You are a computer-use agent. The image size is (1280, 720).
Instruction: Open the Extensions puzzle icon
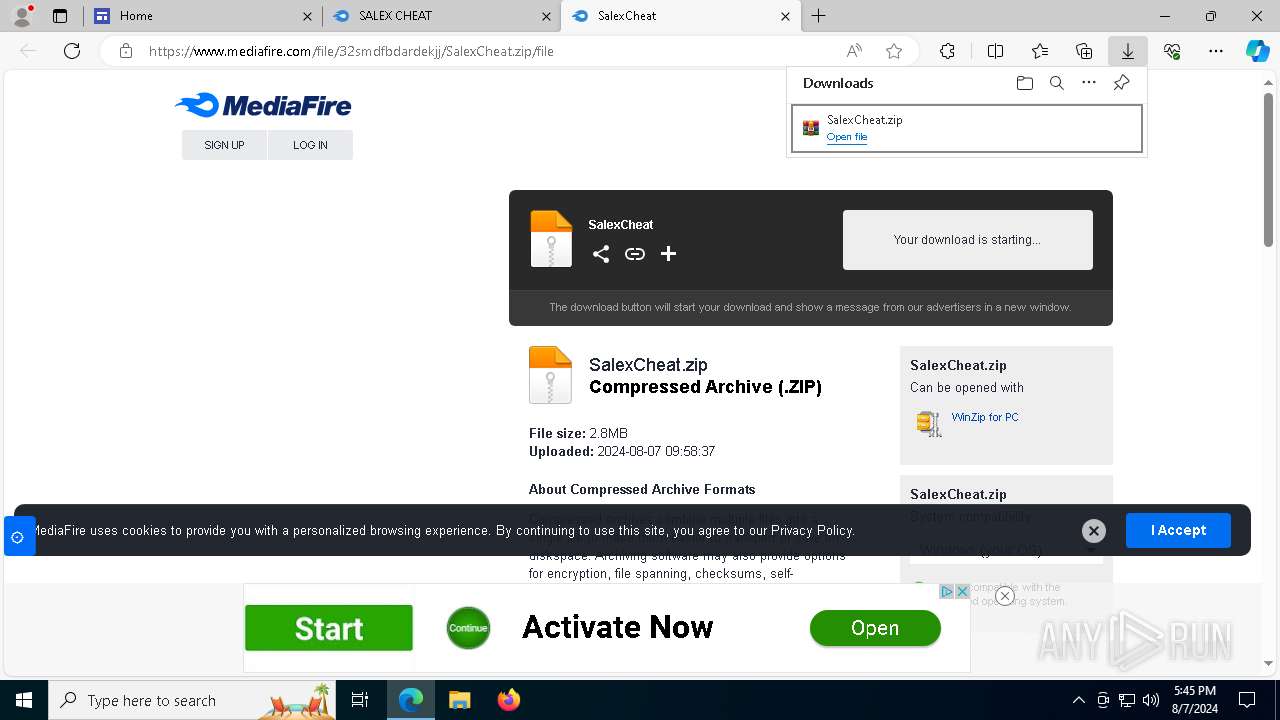click(947, 51)
